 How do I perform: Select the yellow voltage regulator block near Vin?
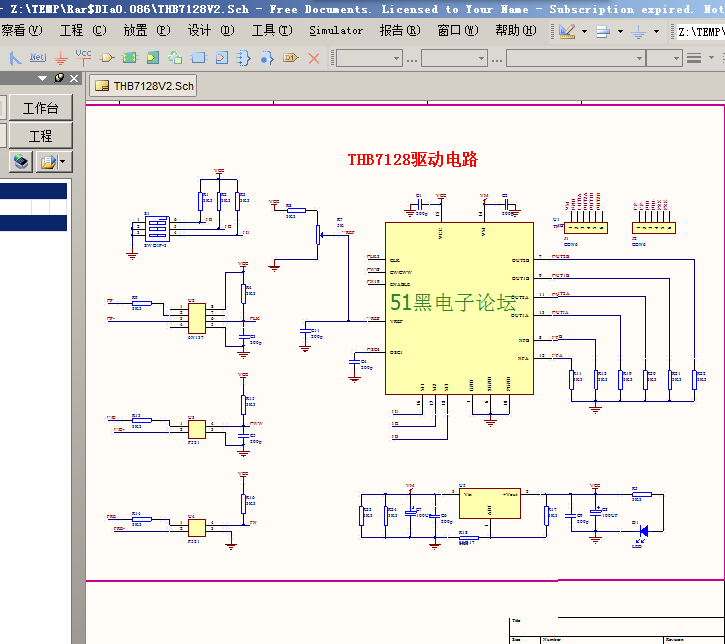490,503
